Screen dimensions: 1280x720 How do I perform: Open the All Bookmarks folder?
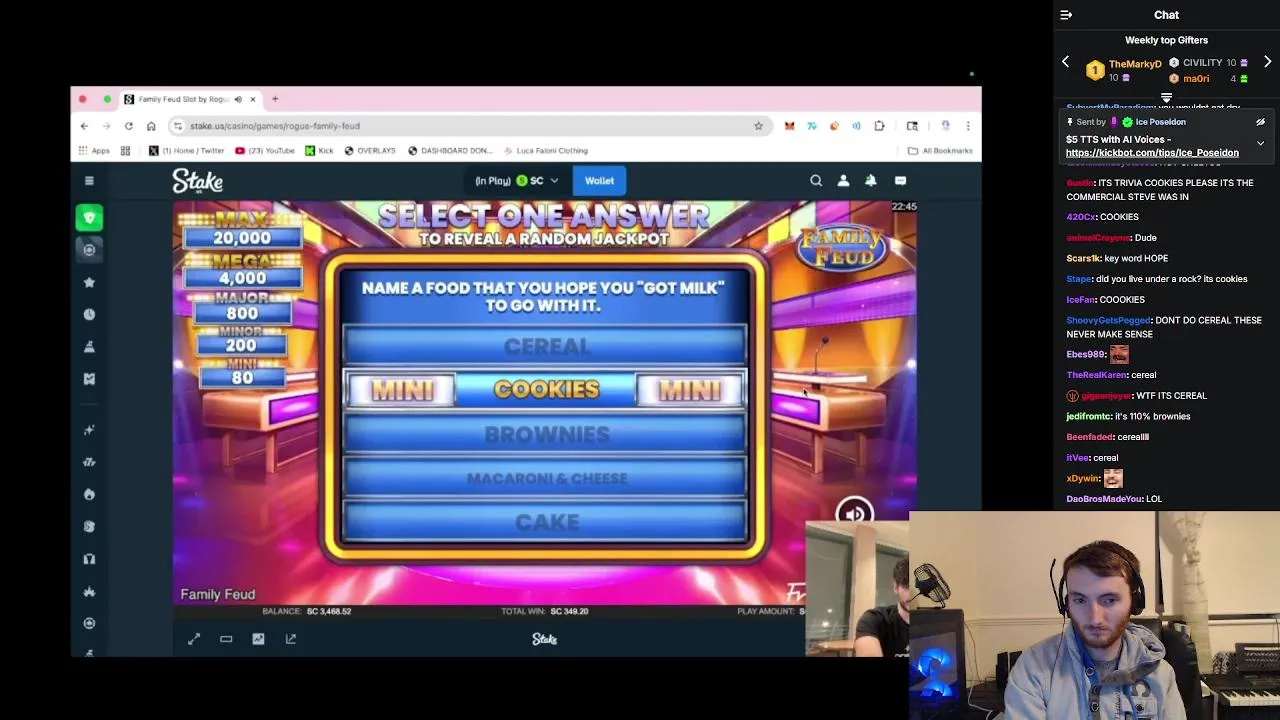(940, 151)
